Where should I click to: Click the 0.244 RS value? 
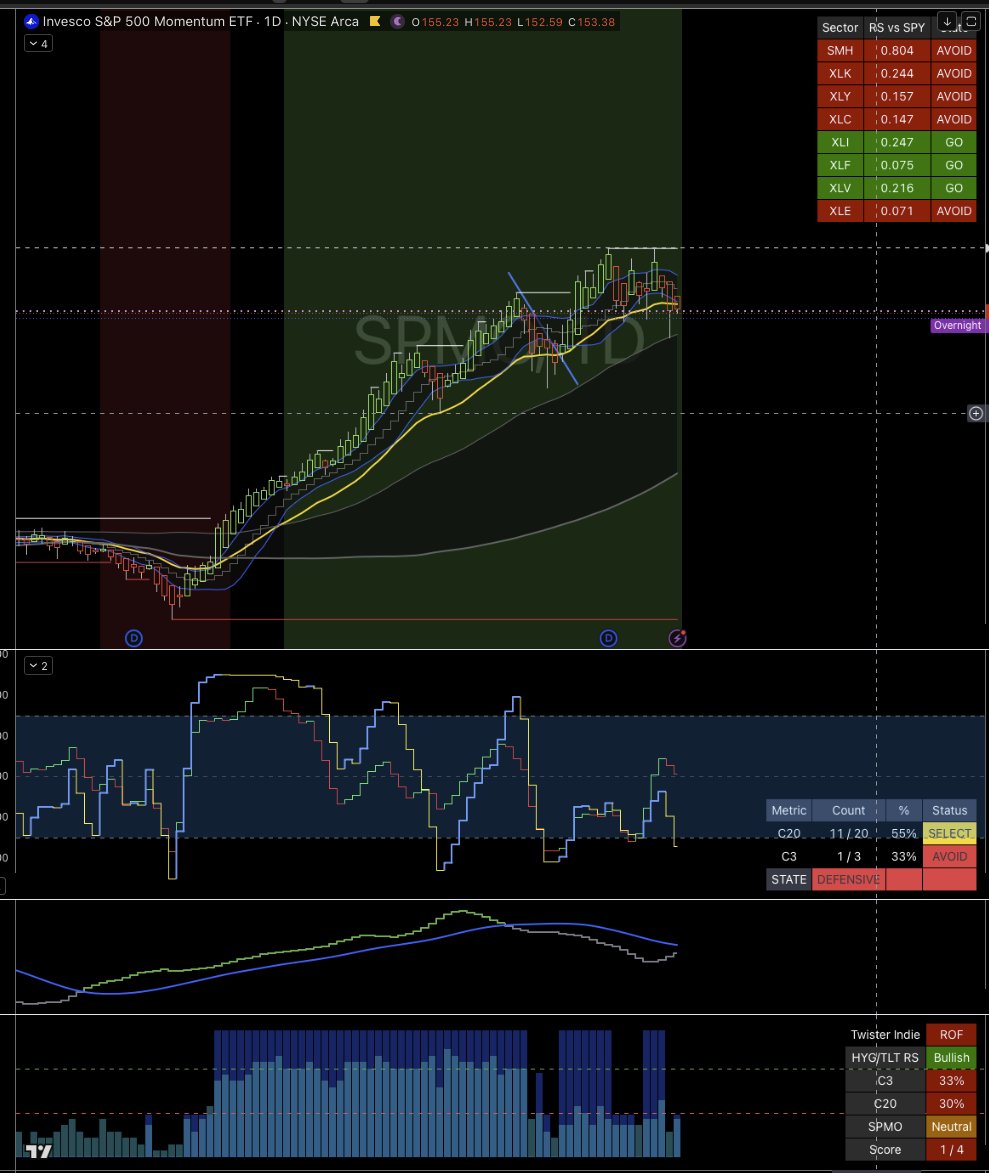click(x=897, y=73)
